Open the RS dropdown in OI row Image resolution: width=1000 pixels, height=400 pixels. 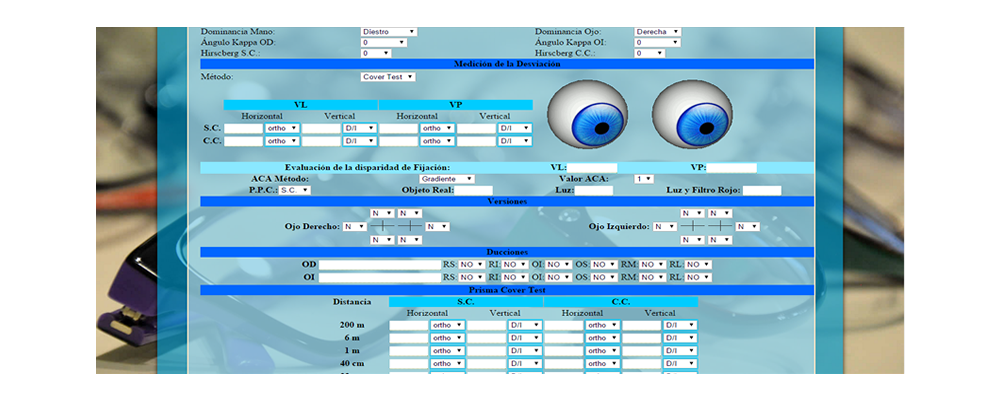[471, 277]
